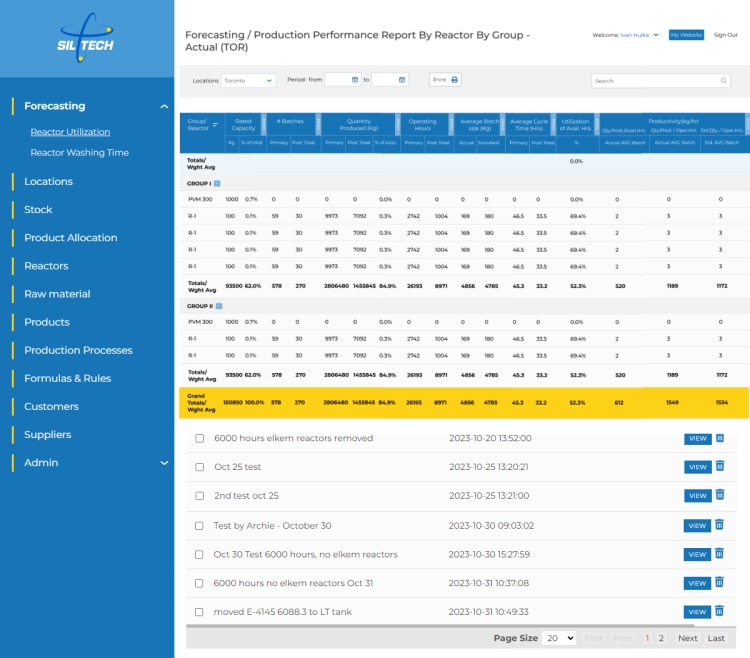750x658 pixels.
Task: Click the My Website button
Action: coord(686,35)
